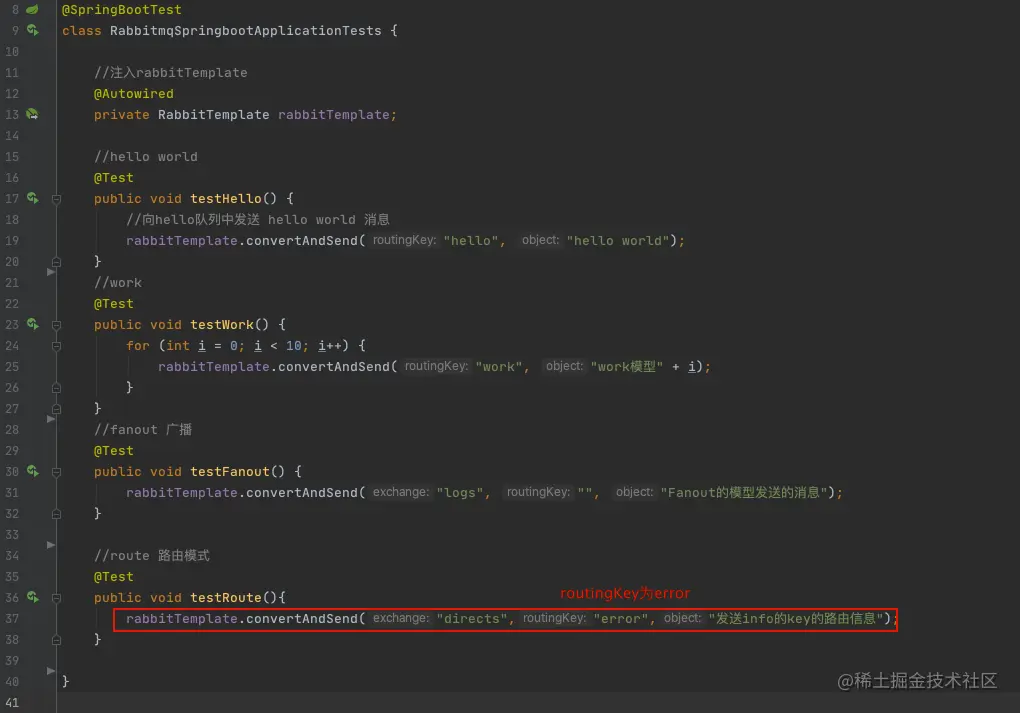This screenshot has width=1020, height=713.
Task: Click the //work comment
Action: (x=118, y=282)
